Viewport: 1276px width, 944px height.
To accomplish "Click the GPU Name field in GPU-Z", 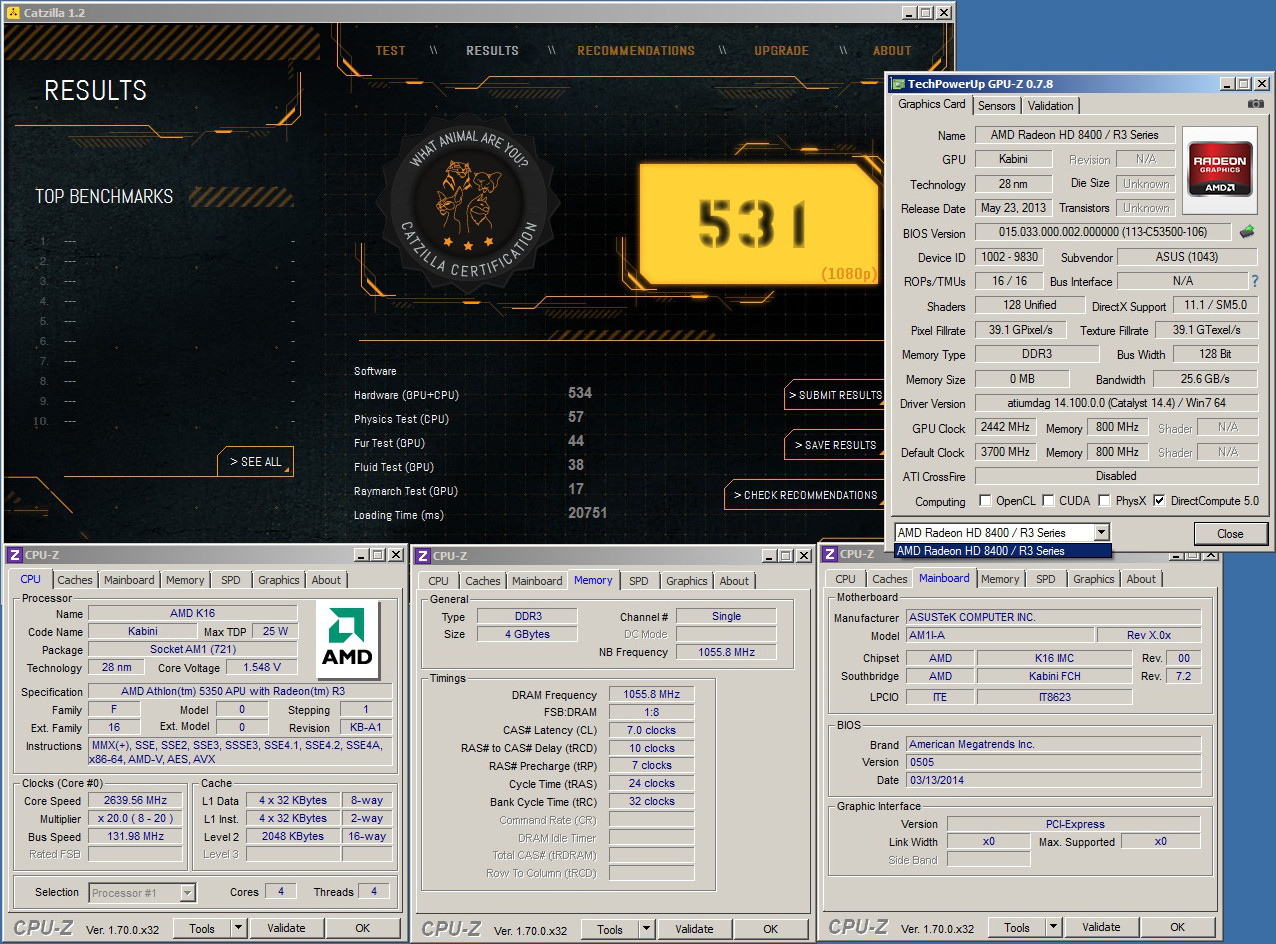I will tap(1075, 135).
